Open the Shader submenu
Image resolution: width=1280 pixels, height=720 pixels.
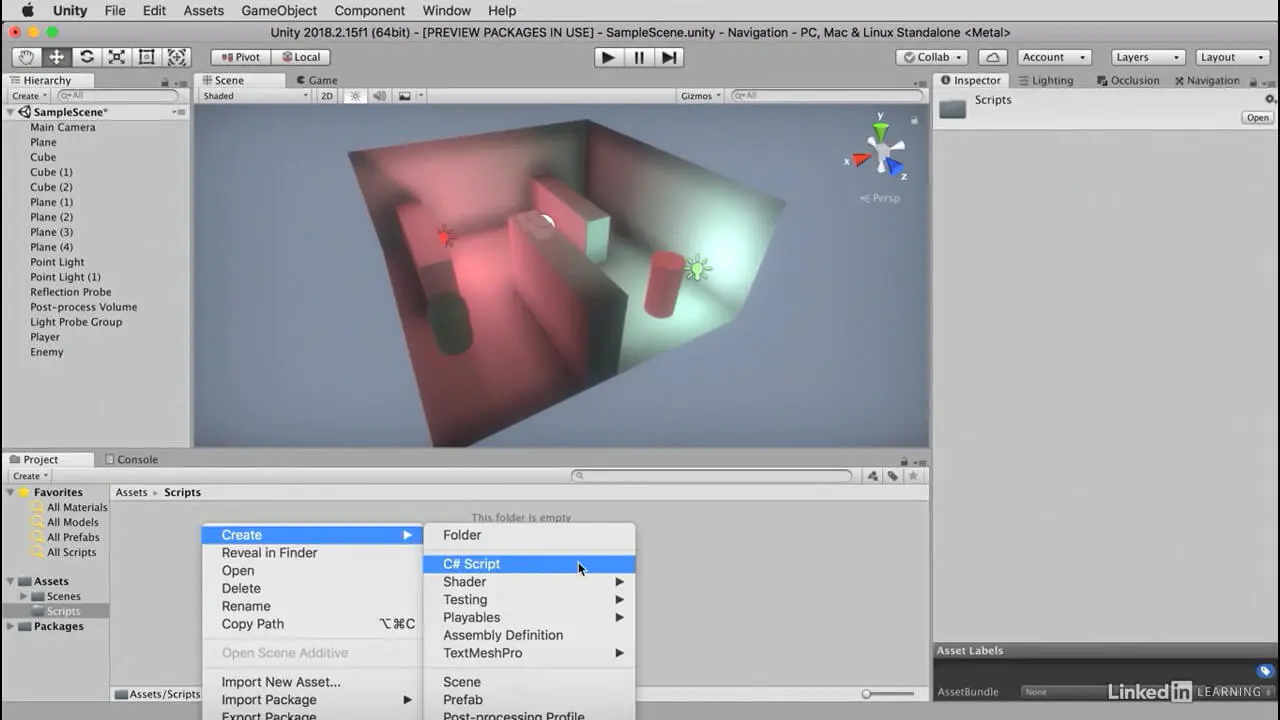(x=529, y=582)
